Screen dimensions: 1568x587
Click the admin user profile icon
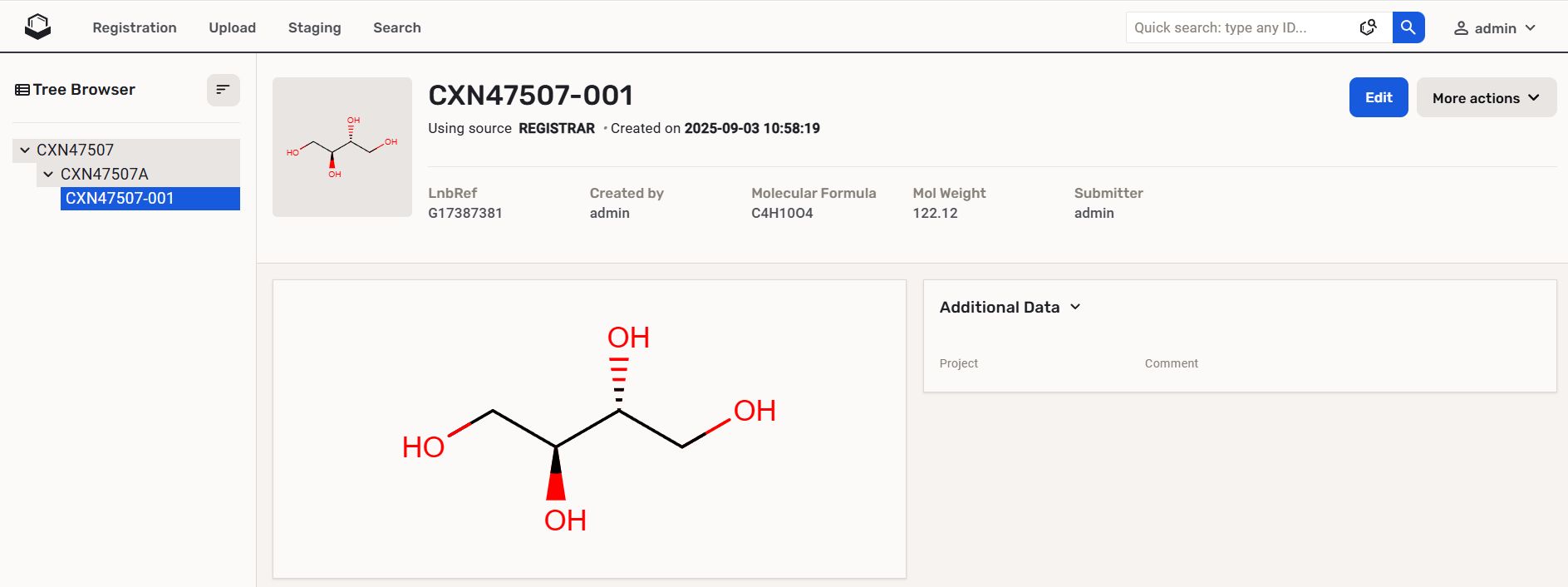point(1461,28)
